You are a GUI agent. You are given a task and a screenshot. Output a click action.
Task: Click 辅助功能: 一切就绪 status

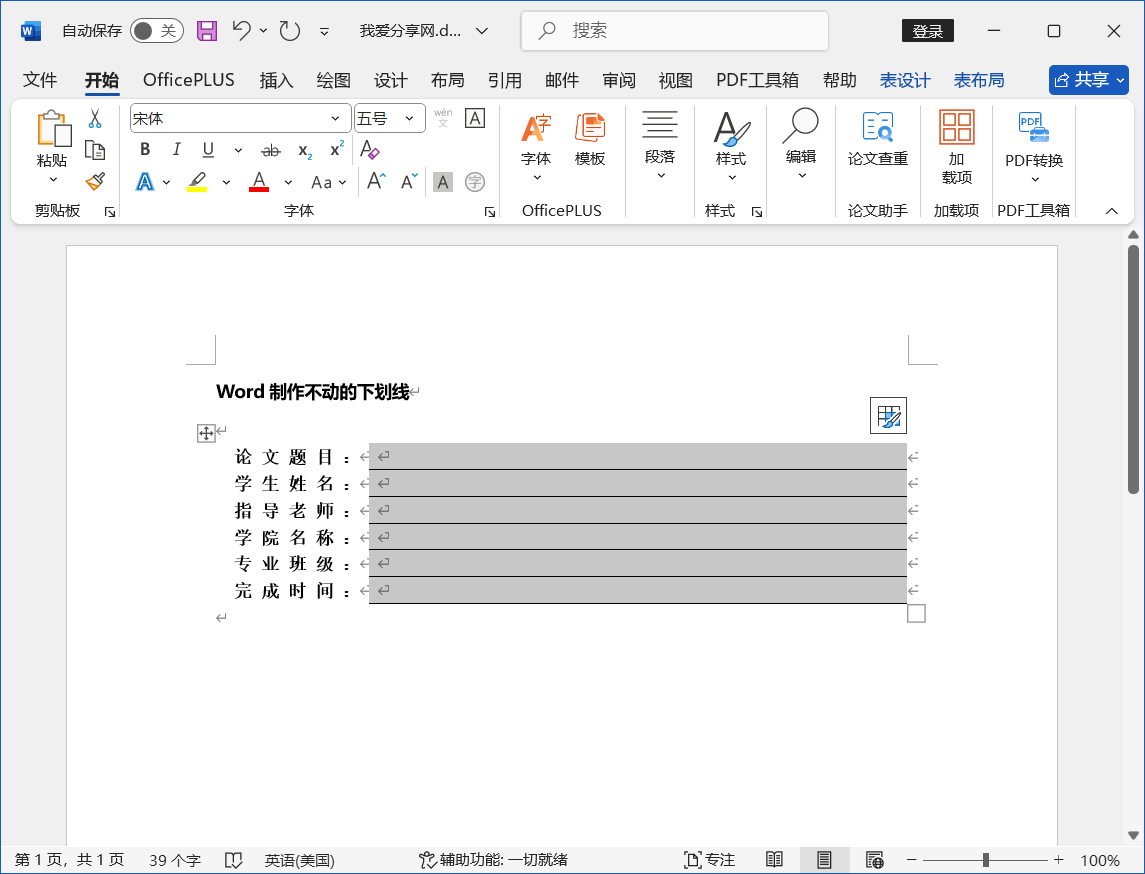pyautogui.click(x=493, y=859)
